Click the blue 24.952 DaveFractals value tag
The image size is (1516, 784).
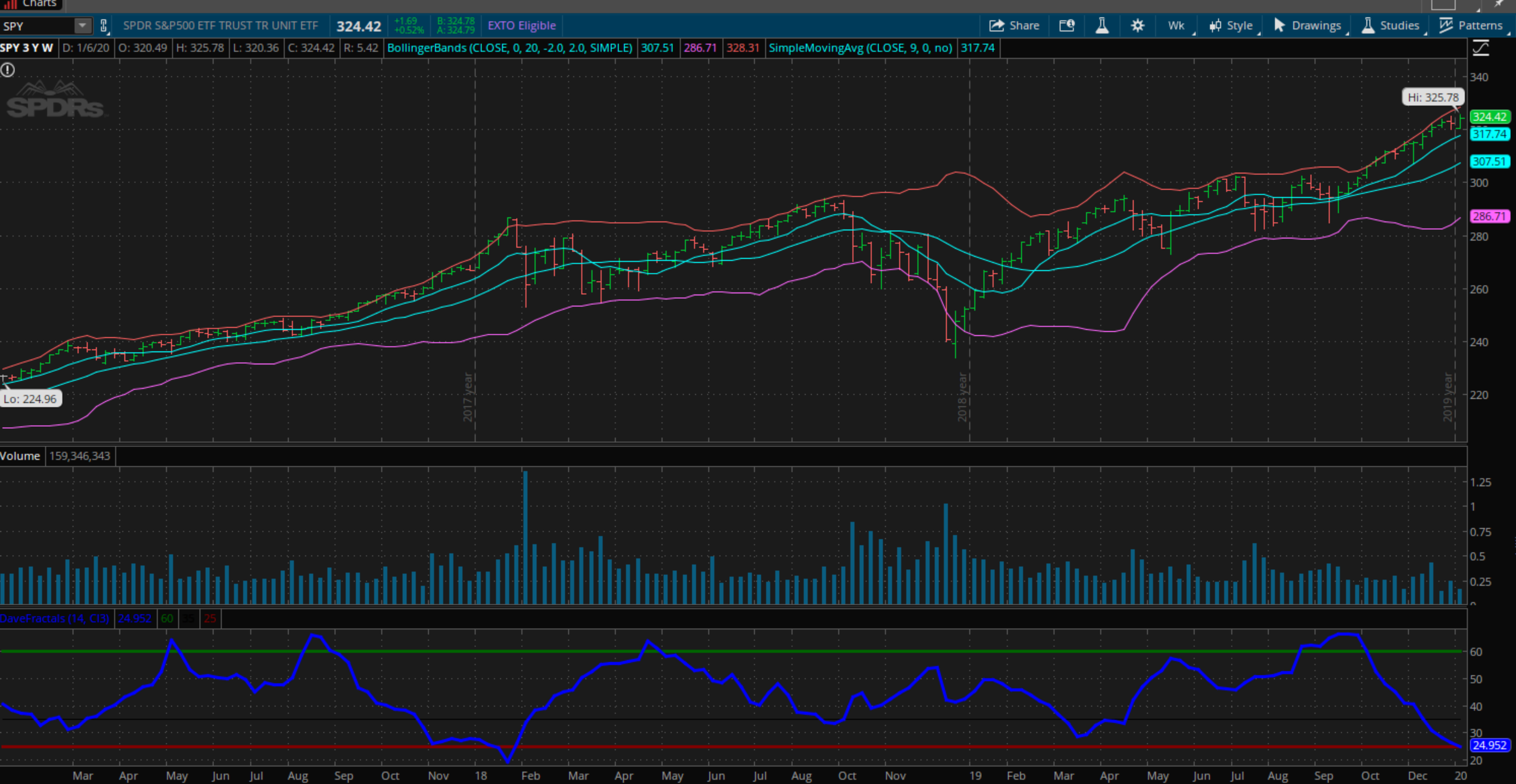tap(1489, 745)
